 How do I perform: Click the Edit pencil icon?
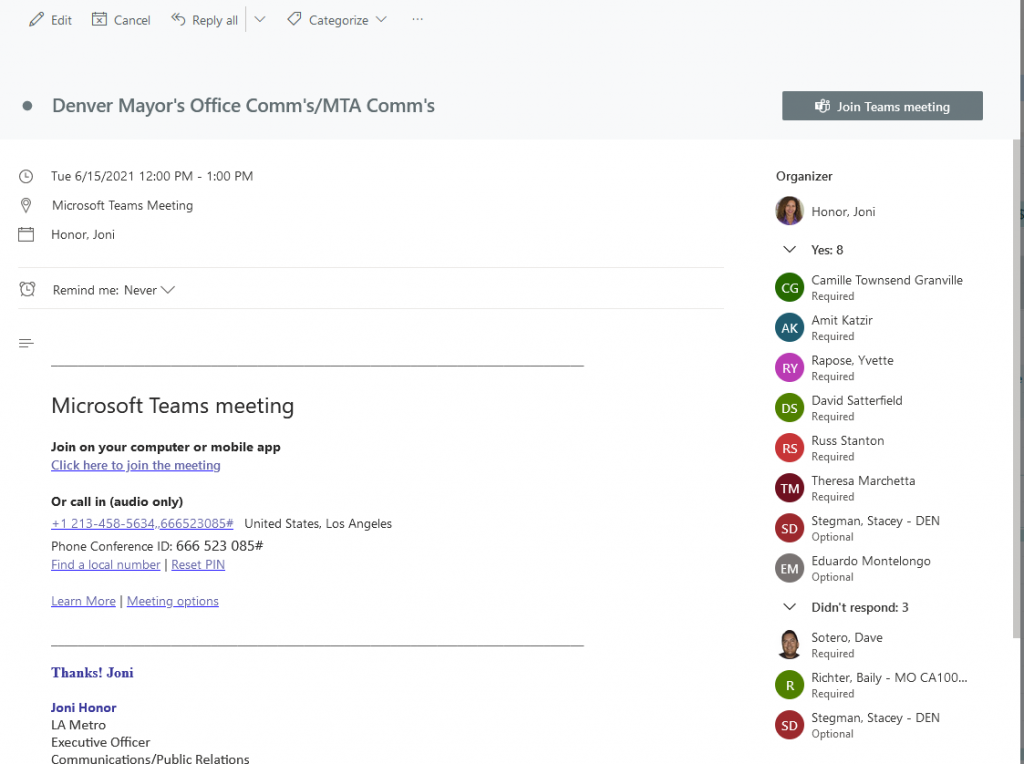coord(36,20)
